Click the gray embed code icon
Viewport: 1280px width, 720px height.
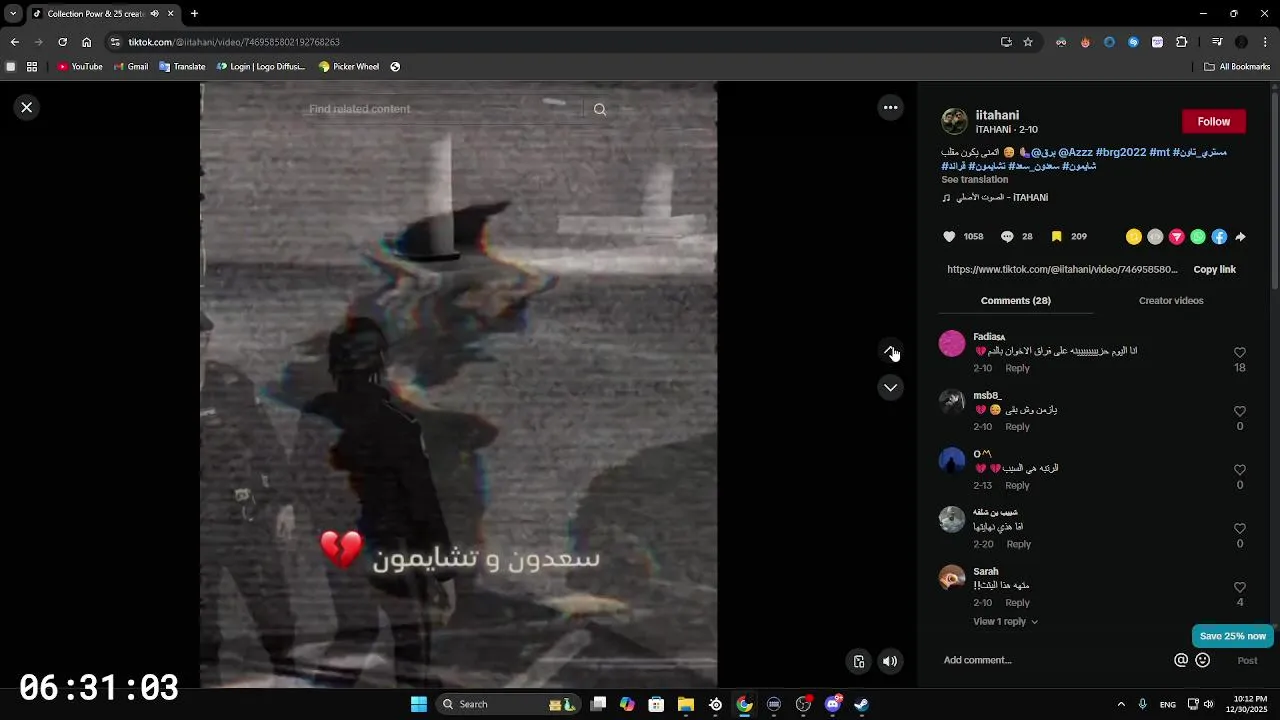coord(1155,237)
